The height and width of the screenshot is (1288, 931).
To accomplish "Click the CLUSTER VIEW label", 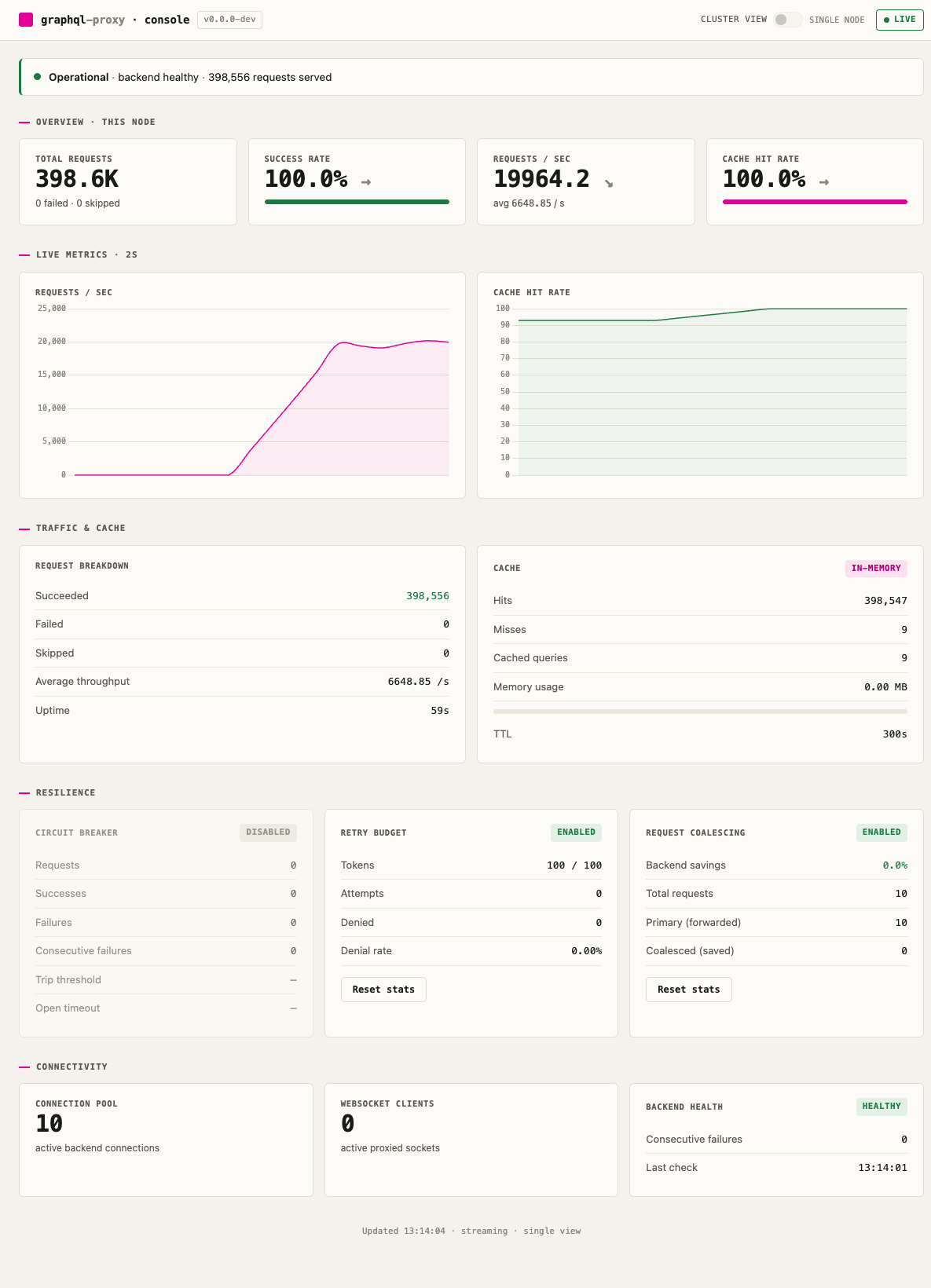I will click(734, 20).
